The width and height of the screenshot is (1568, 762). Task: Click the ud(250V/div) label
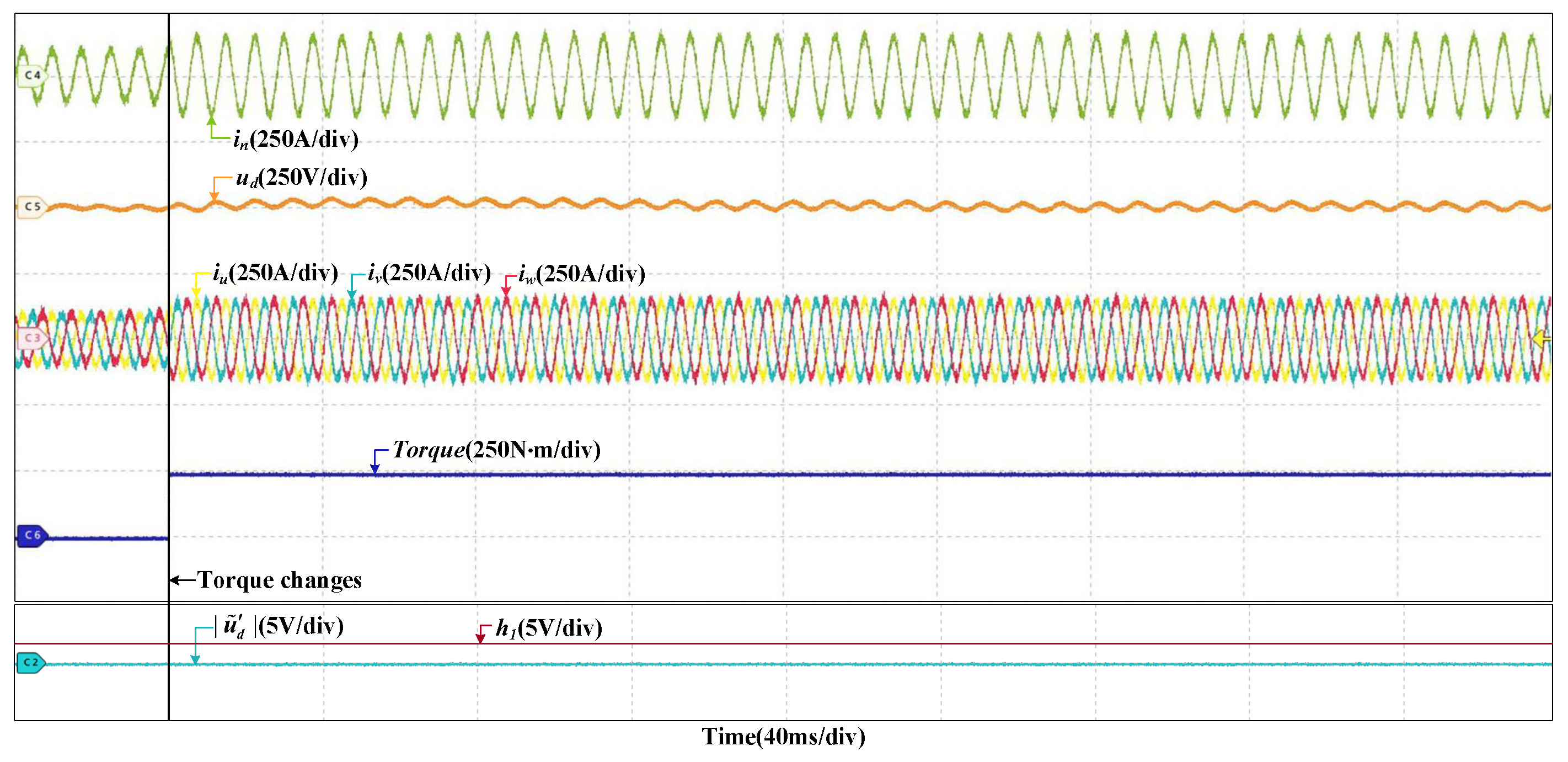[x=301, y=177]
